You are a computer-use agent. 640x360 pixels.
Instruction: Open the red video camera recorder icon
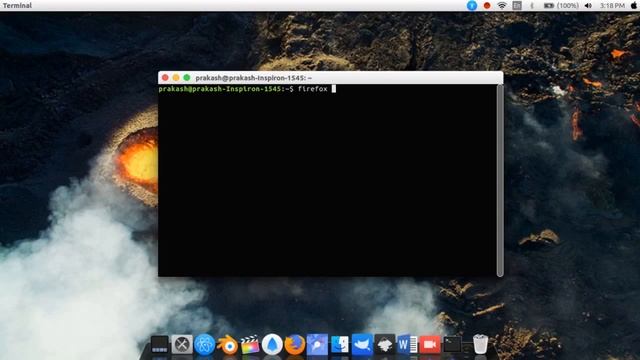click(430, 345)
